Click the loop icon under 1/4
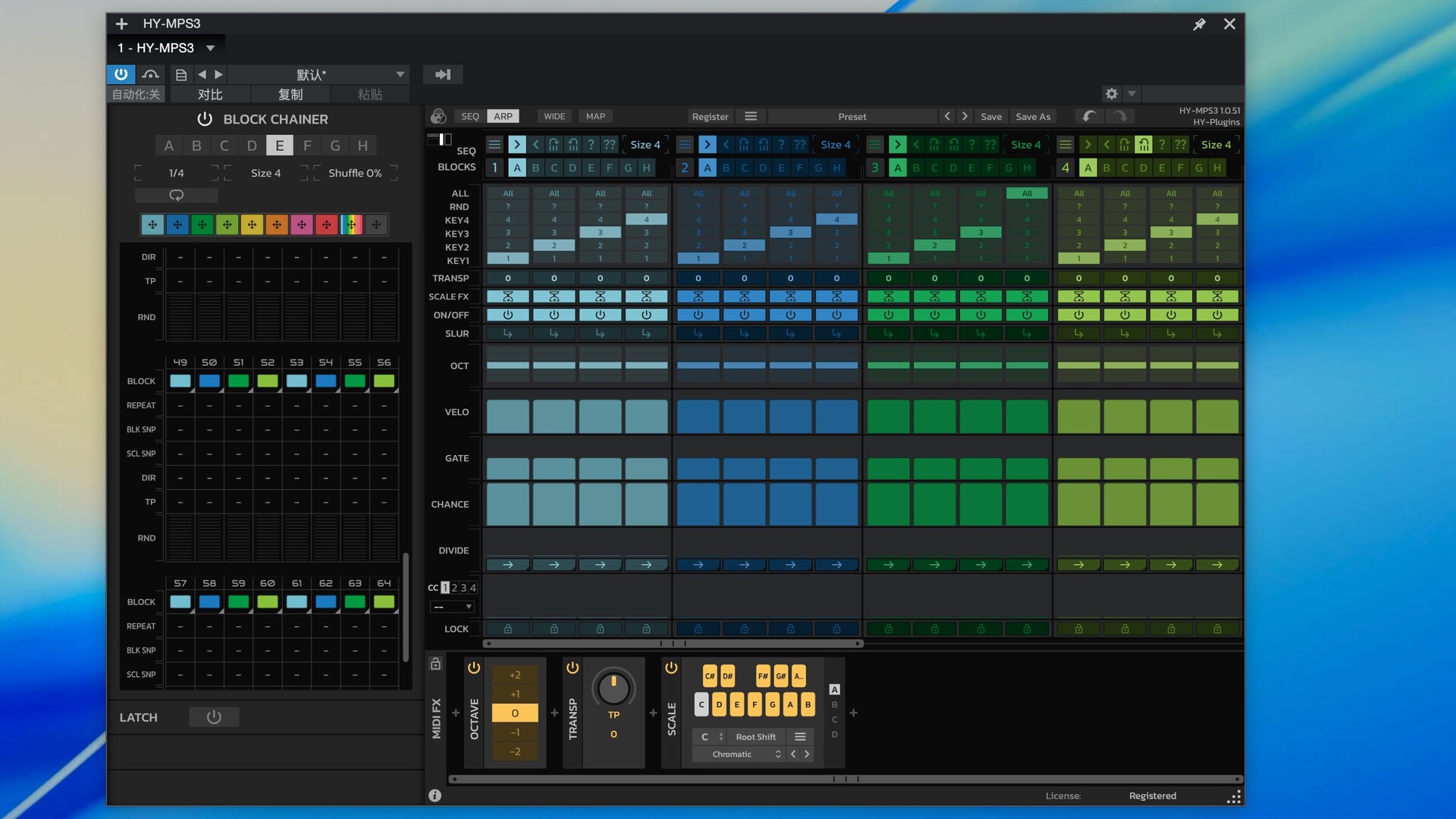The image size is (1456, 819). (176, 196)
